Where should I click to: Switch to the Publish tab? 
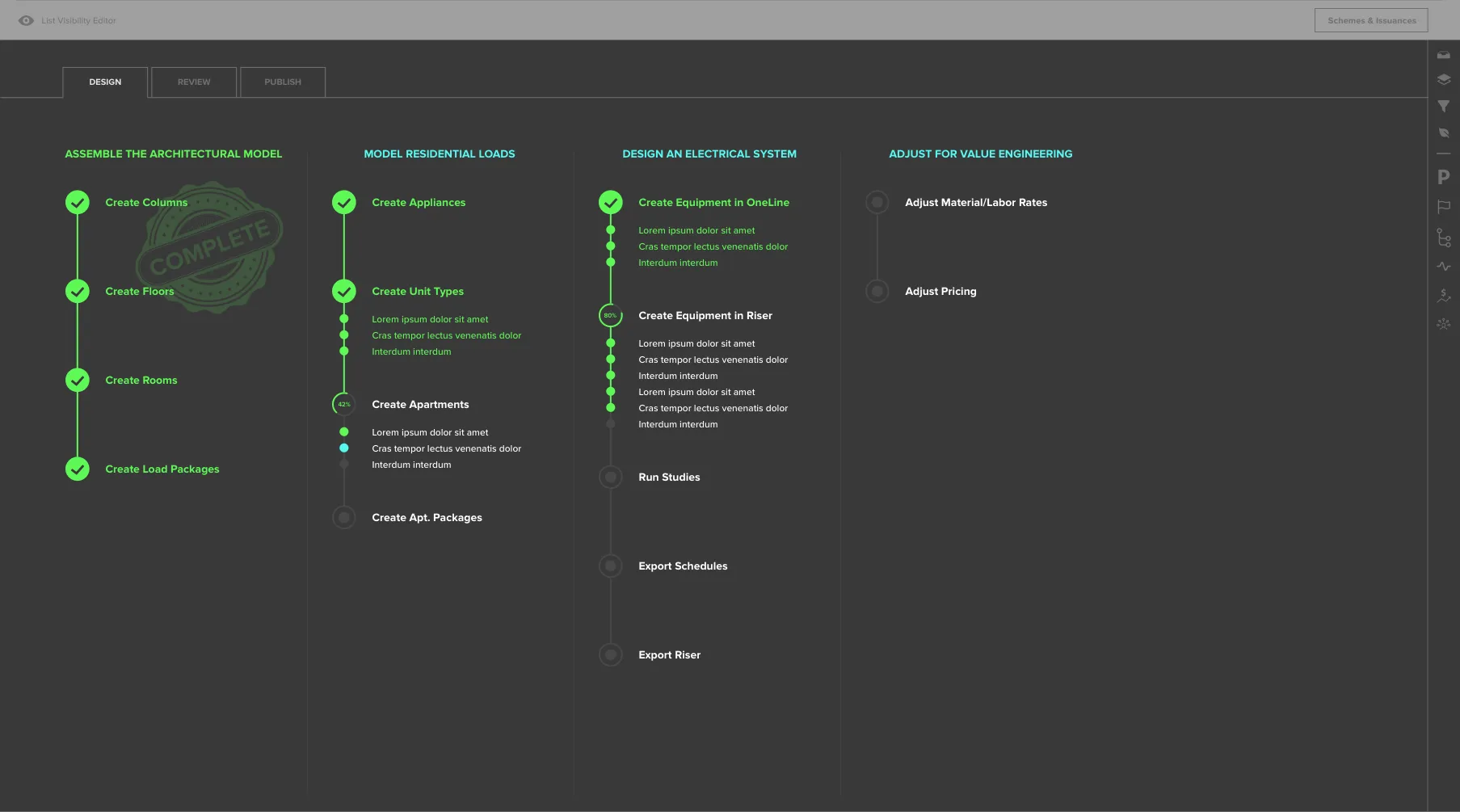click(x=283, y=82)
